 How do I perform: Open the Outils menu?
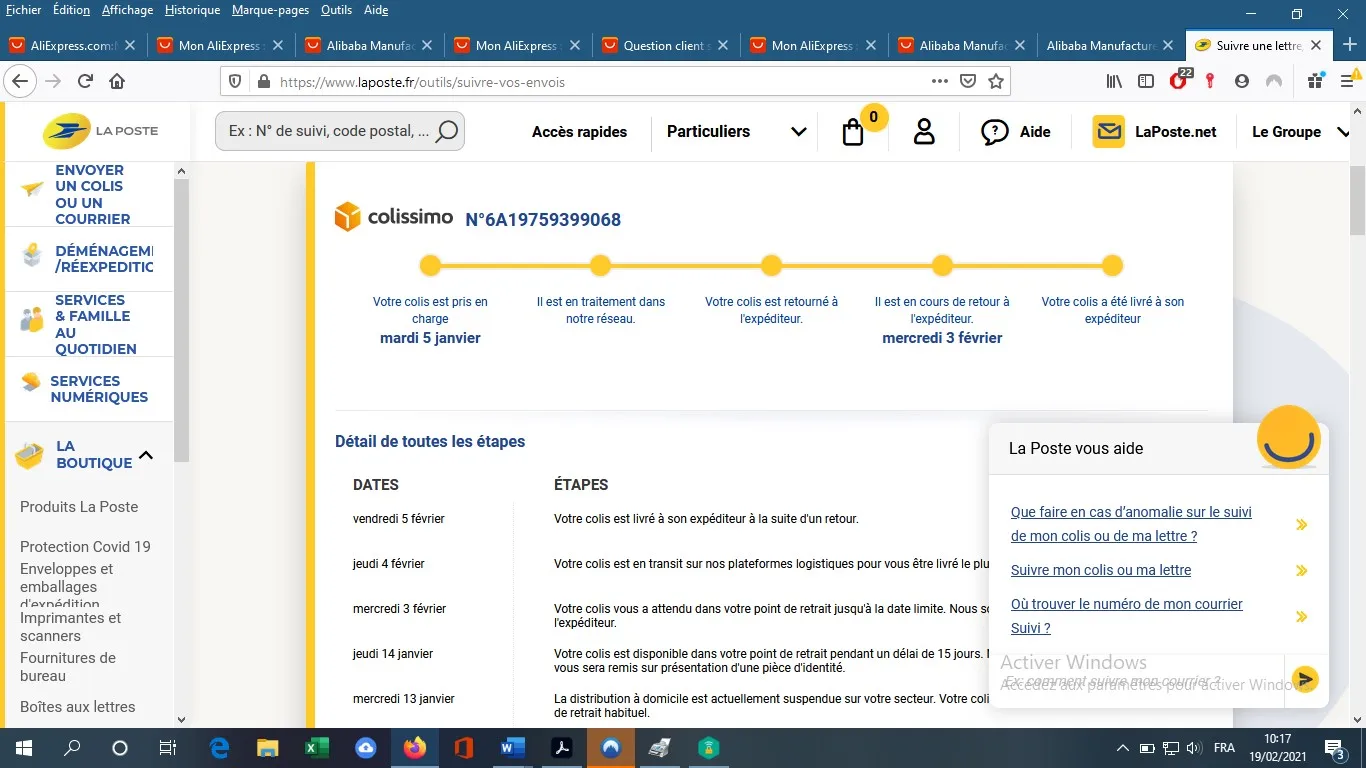pyautogui.click(x=337, y=10)
